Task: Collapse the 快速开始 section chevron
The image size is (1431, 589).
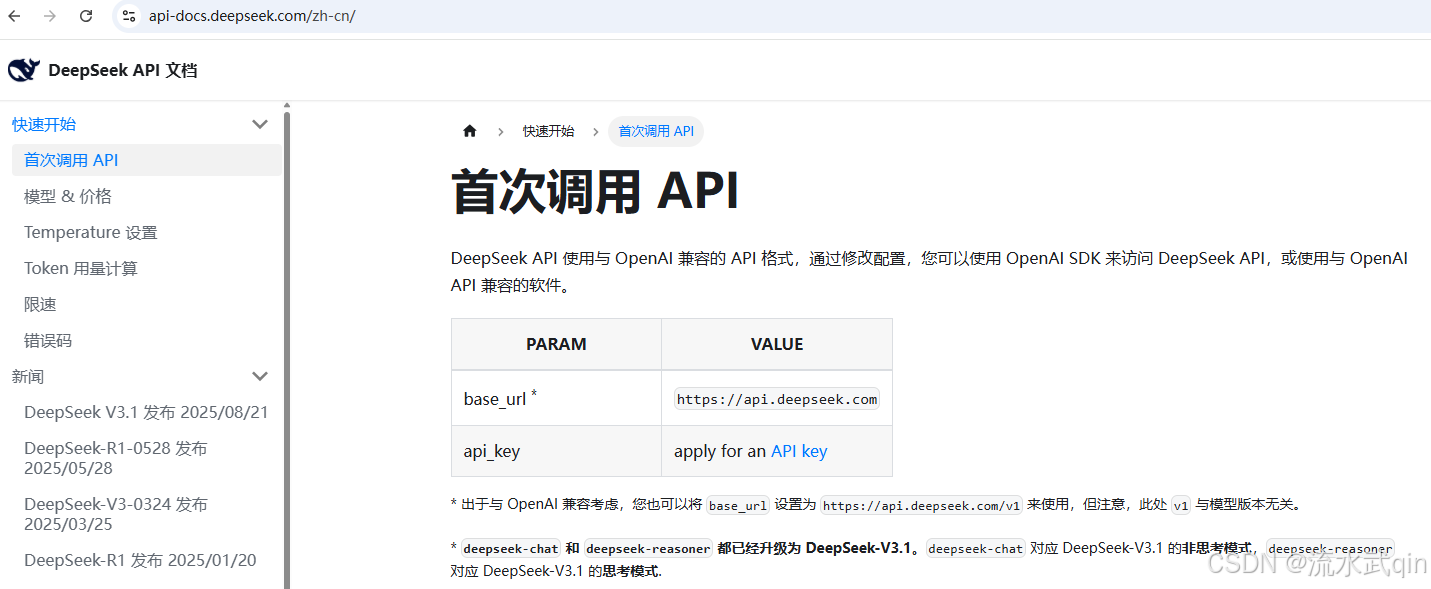Action: point(260,124)
